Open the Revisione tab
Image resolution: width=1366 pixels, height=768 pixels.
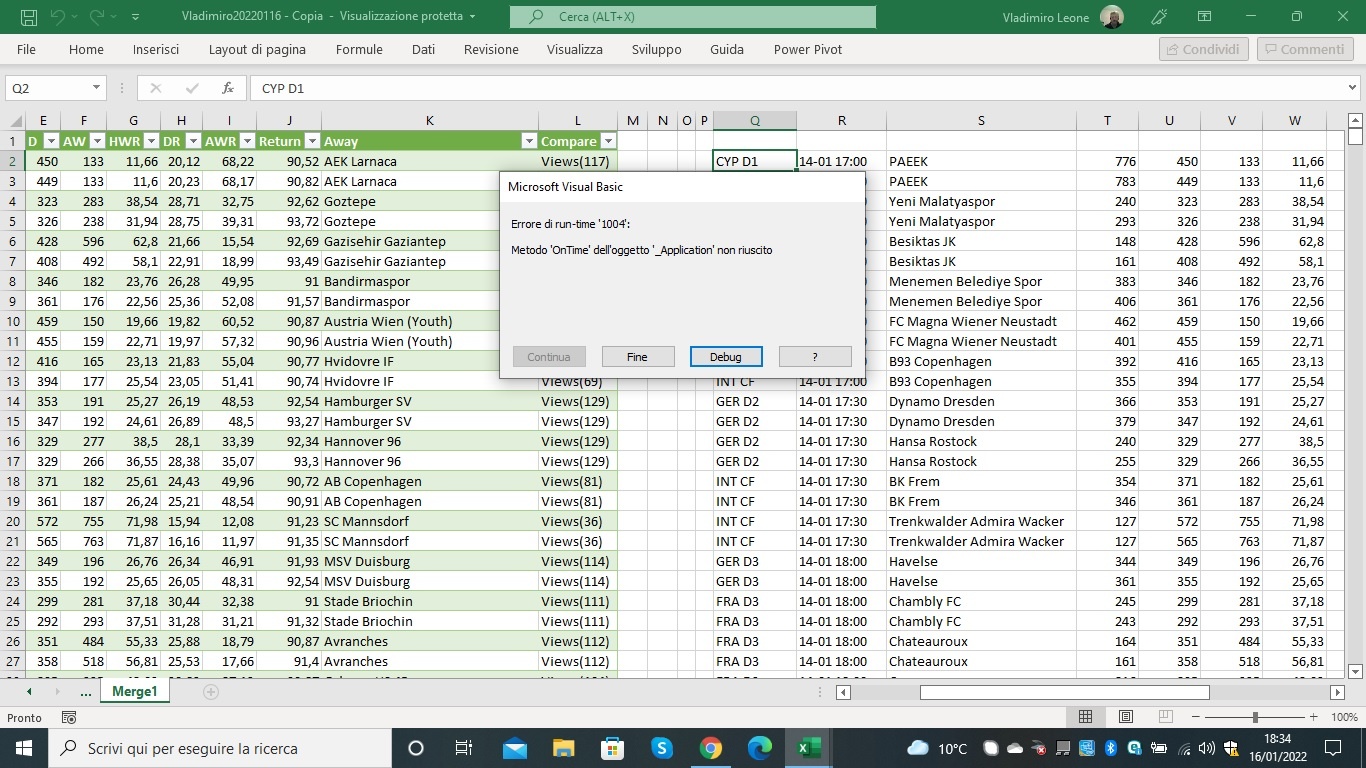(x=491, y=49)
